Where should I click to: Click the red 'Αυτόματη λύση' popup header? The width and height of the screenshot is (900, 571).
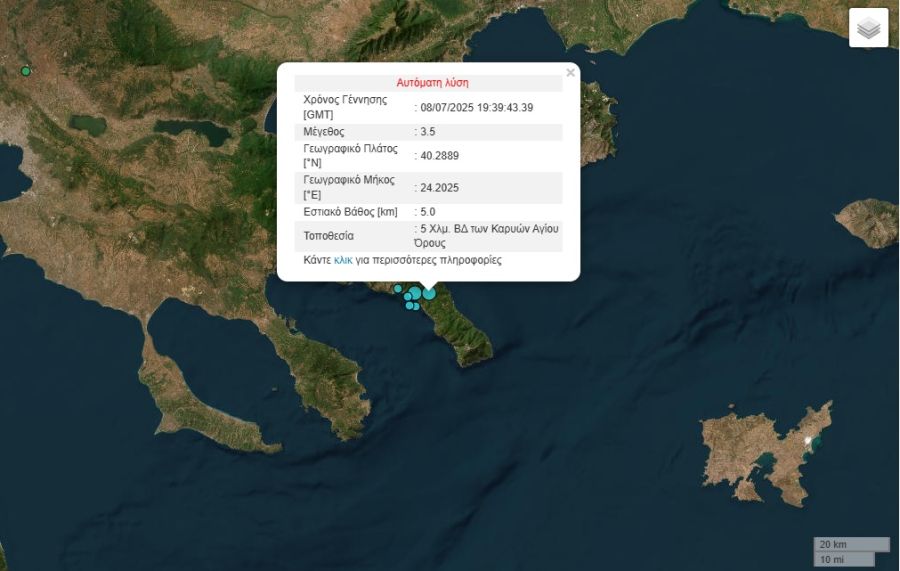point(432,83)
